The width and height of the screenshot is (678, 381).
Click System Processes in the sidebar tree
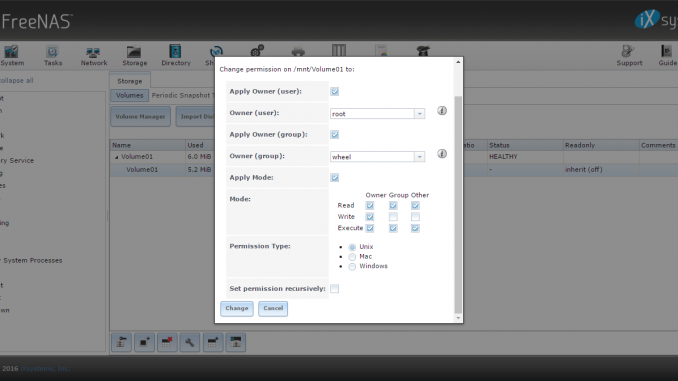[x=32, y=260]
